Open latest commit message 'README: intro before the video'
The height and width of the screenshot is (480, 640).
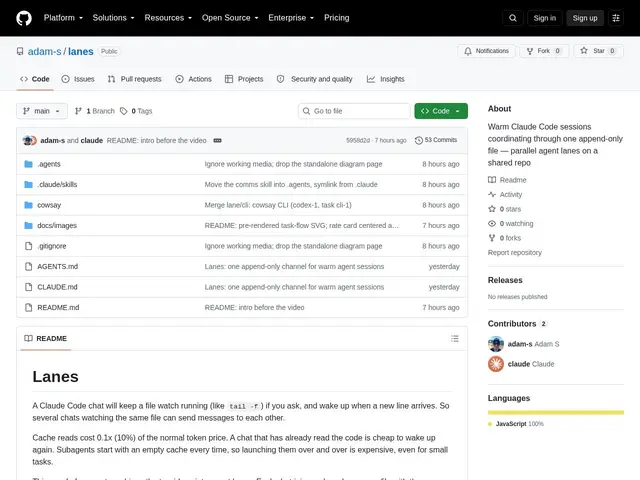click(x=156, y=140)
